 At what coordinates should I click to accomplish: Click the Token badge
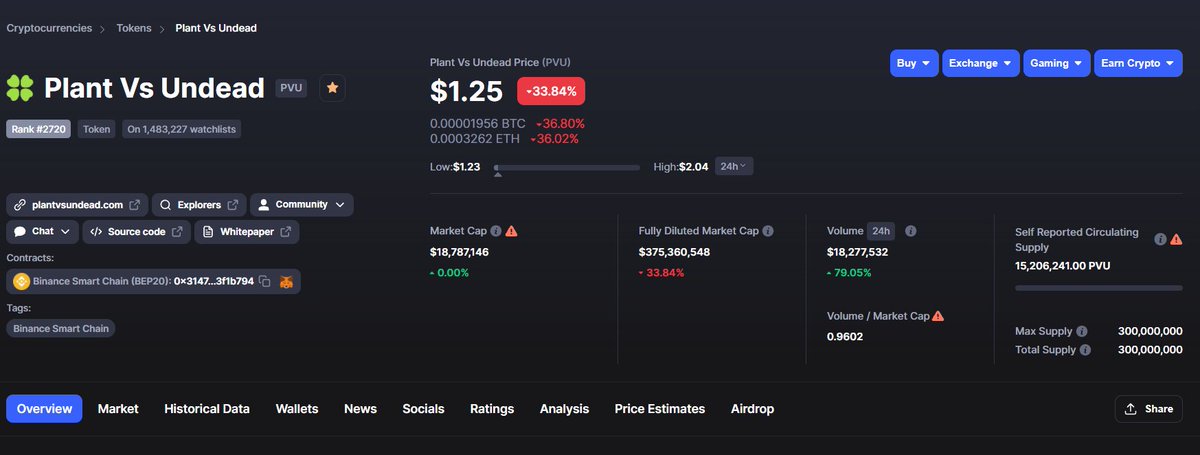(97, 129)
